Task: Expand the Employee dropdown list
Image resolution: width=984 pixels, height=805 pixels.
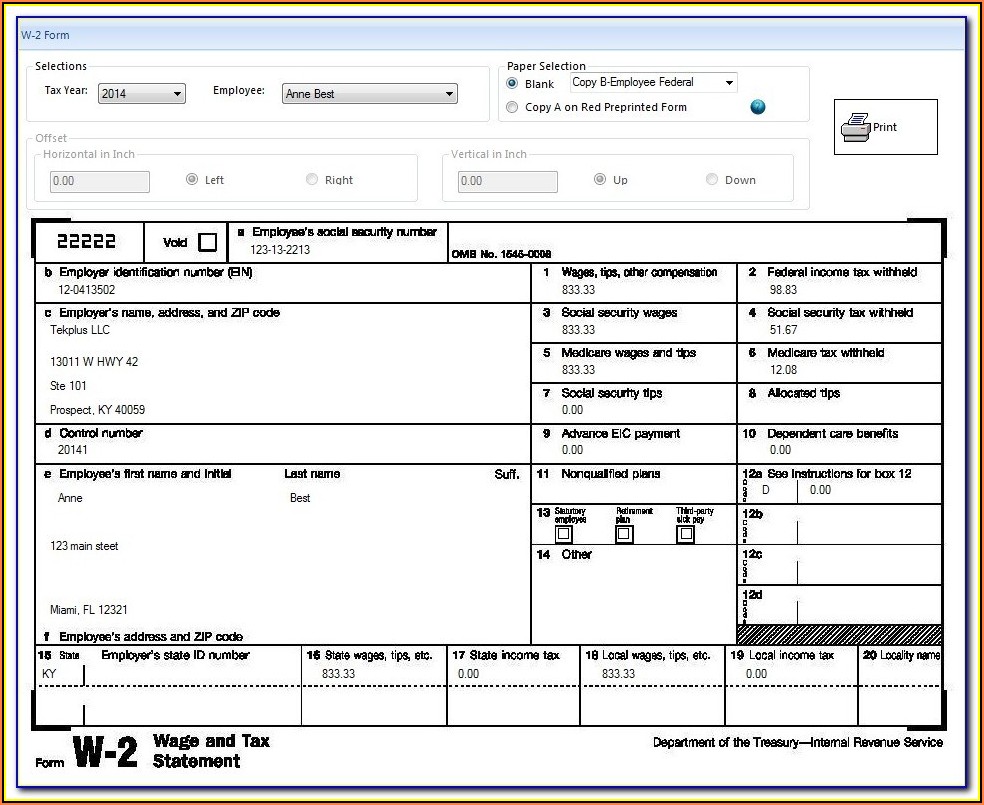Action: click(370, 94)
